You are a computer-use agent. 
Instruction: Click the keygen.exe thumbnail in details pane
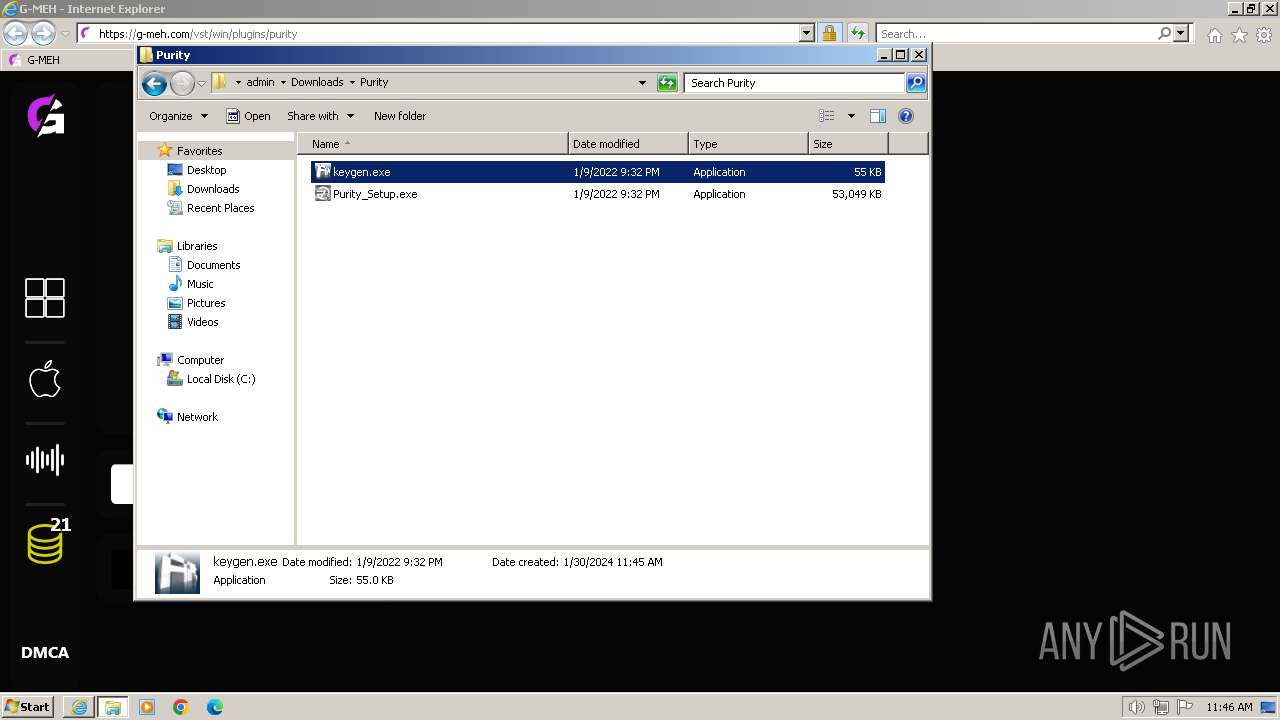(177, 573)
